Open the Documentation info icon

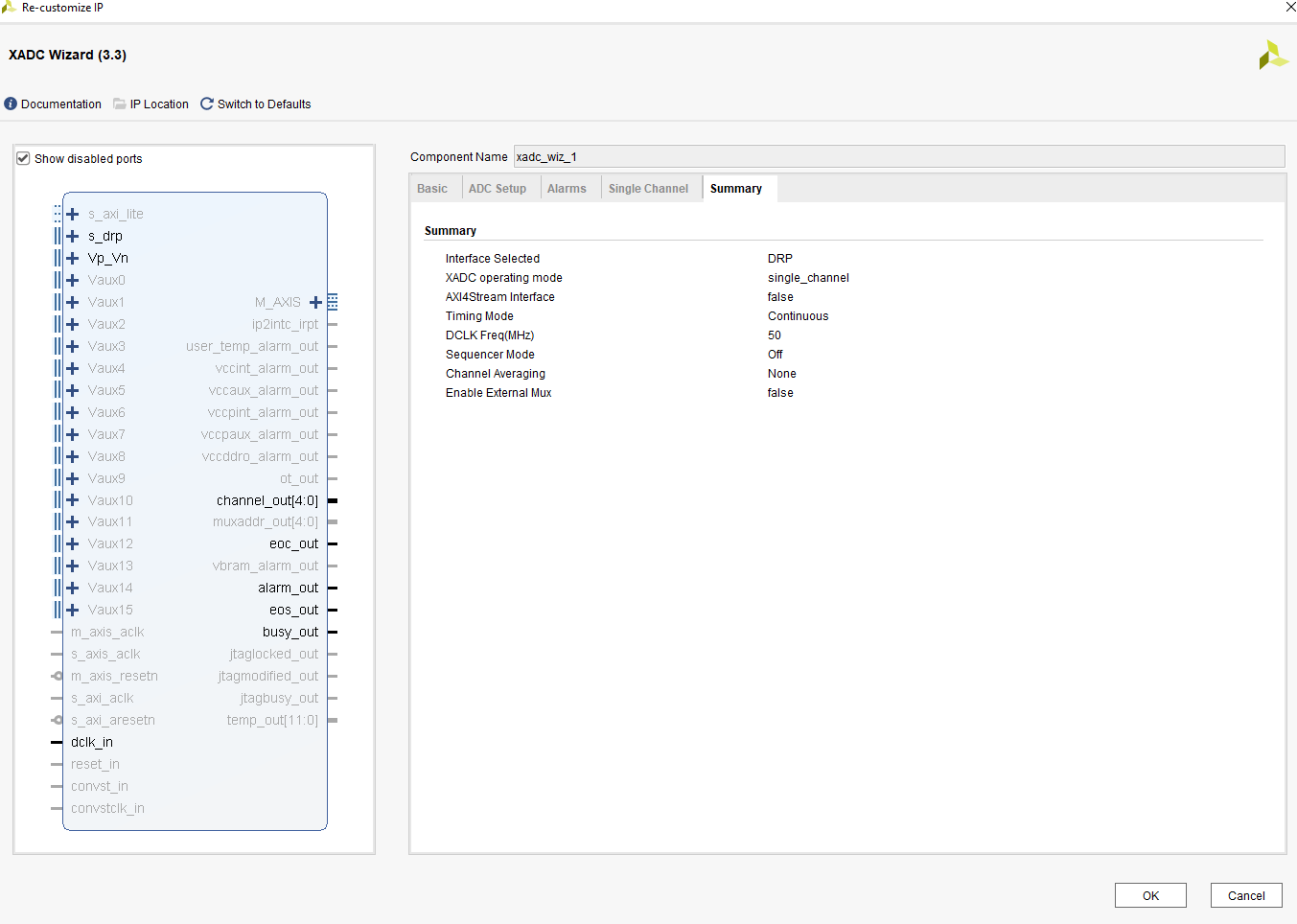pos(11,104)
